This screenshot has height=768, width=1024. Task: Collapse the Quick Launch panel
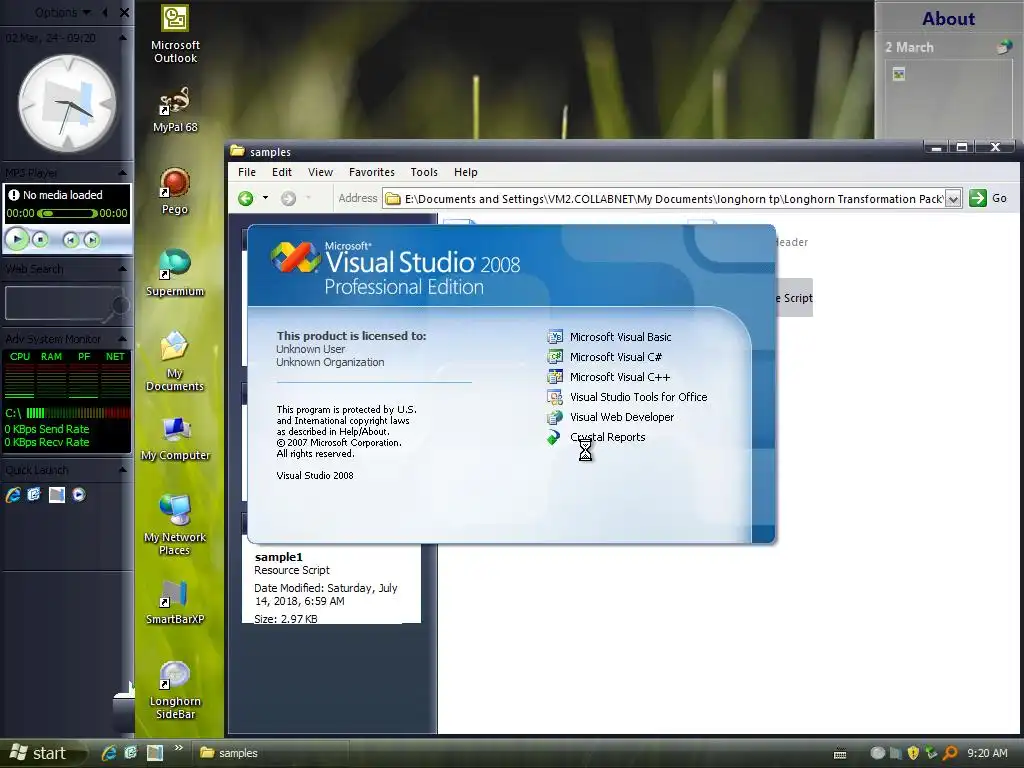coord(122,470)
